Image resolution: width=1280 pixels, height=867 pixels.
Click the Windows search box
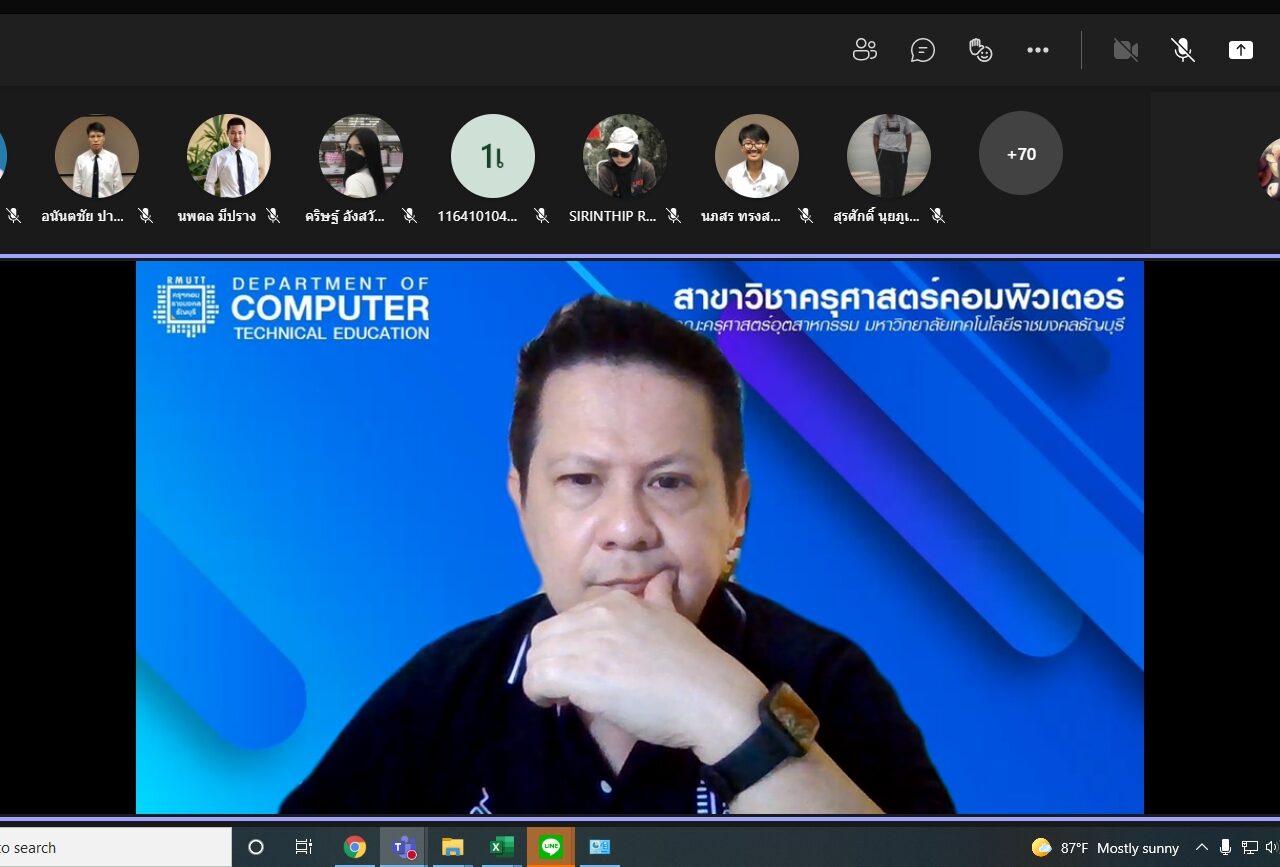click(x=115, y=847)
